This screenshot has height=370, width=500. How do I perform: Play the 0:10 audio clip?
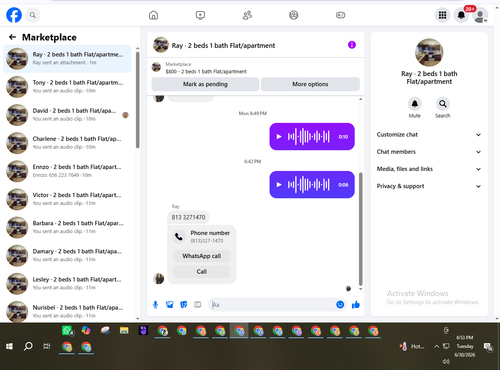pos(279,137)
